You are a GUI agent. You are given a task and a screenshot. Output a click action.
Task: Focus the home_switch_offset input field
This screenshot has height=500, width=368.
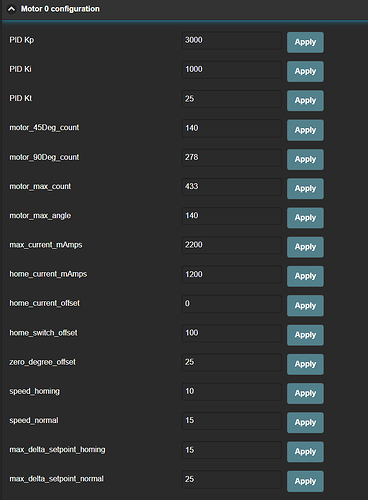click(232, 333)
